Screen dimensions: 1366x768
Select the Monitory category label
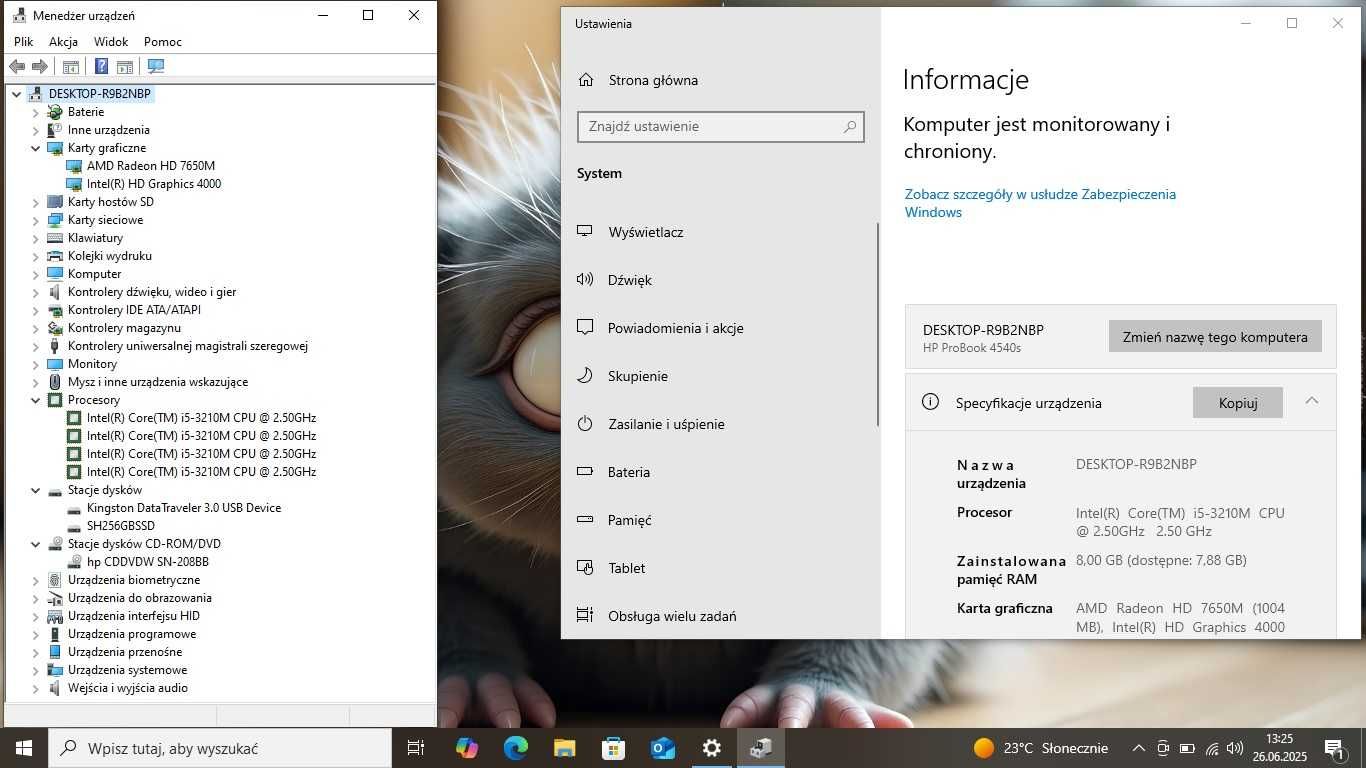click(x=92, y=364)
